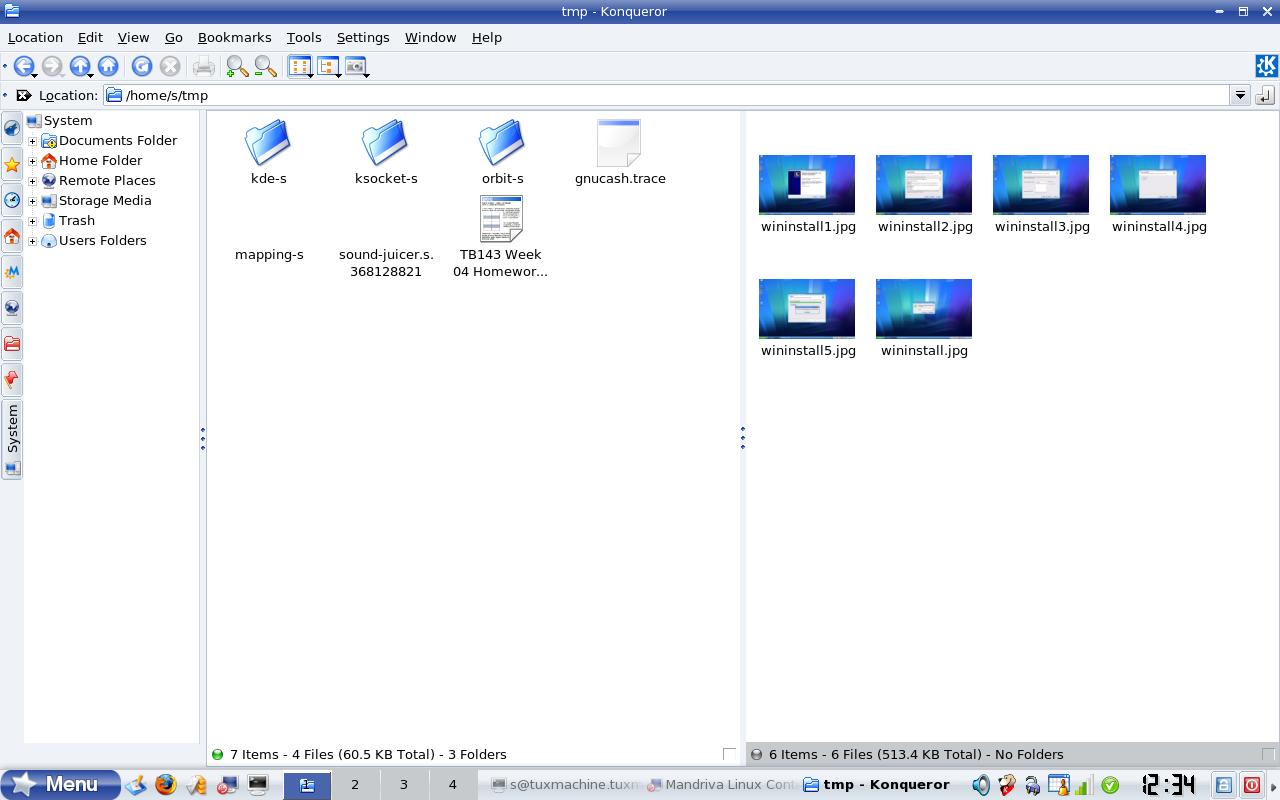
Task: Zoom out with the magnifier-minus icon
Action: click(265, 66)
